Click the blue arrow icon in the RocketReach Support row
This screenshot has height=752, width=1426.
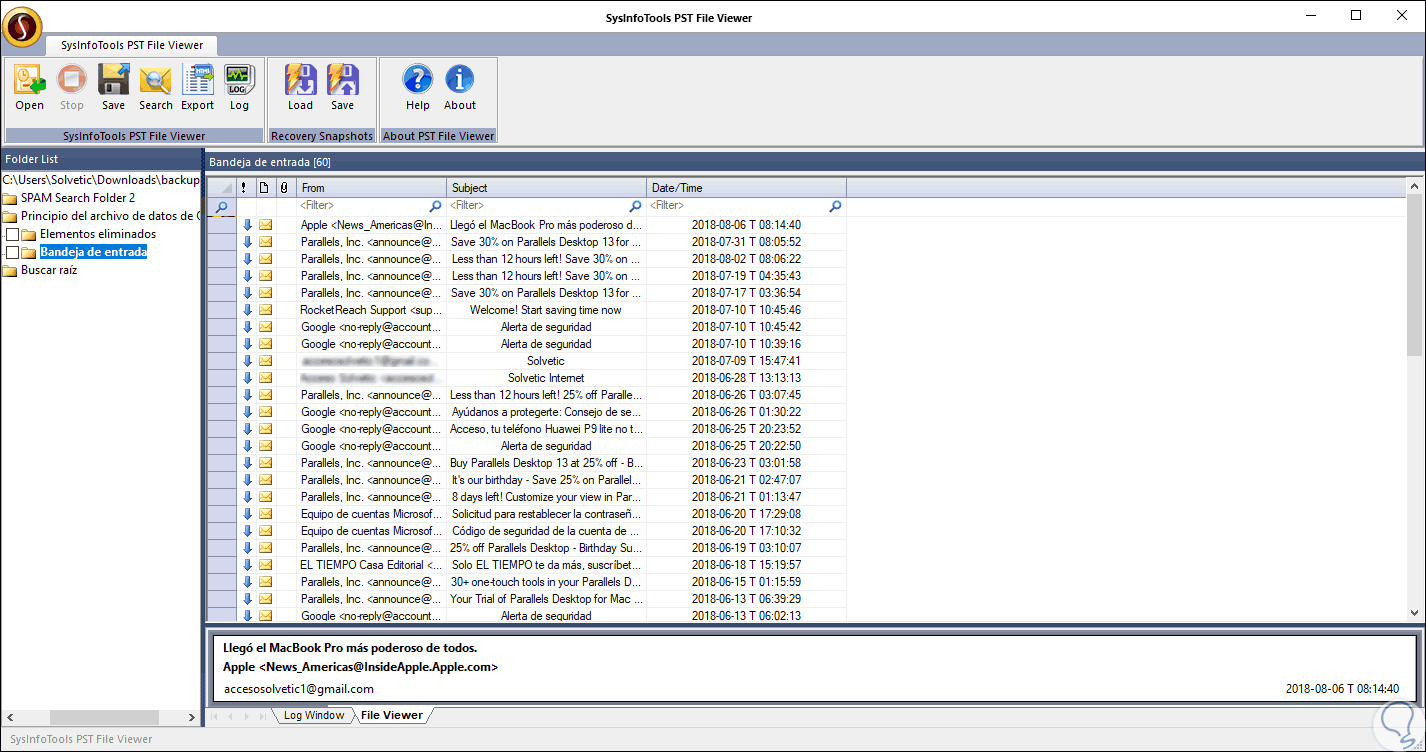click(247, 310)
